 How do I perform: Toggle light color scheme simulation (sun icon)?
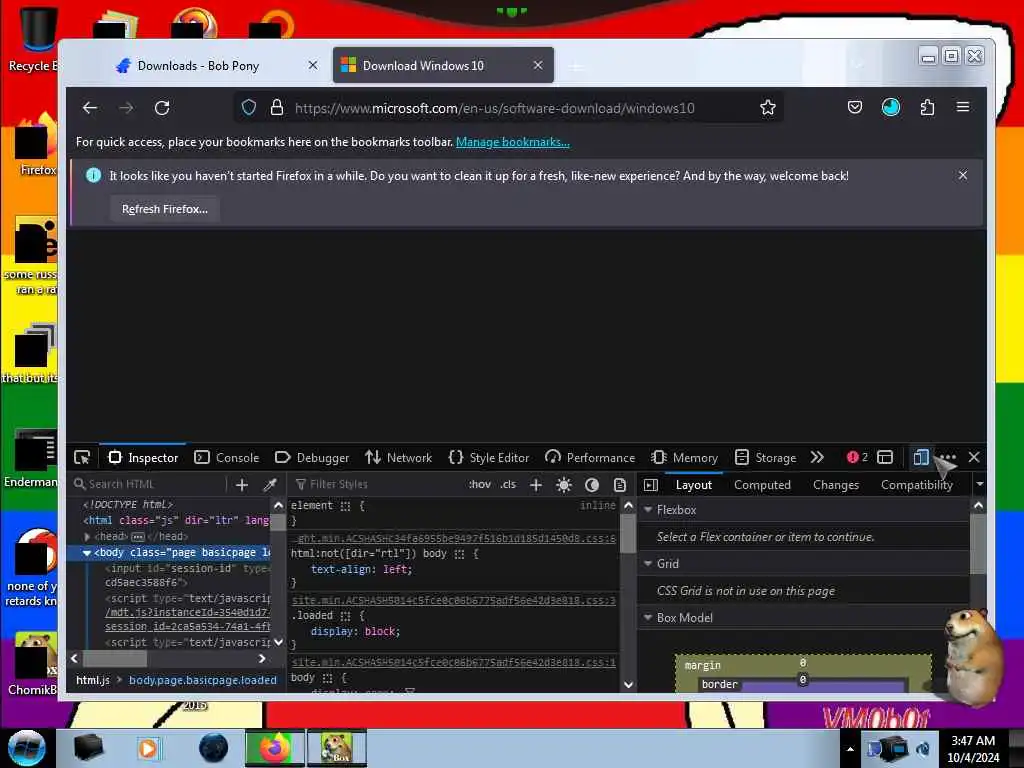[x=564, y=485]
